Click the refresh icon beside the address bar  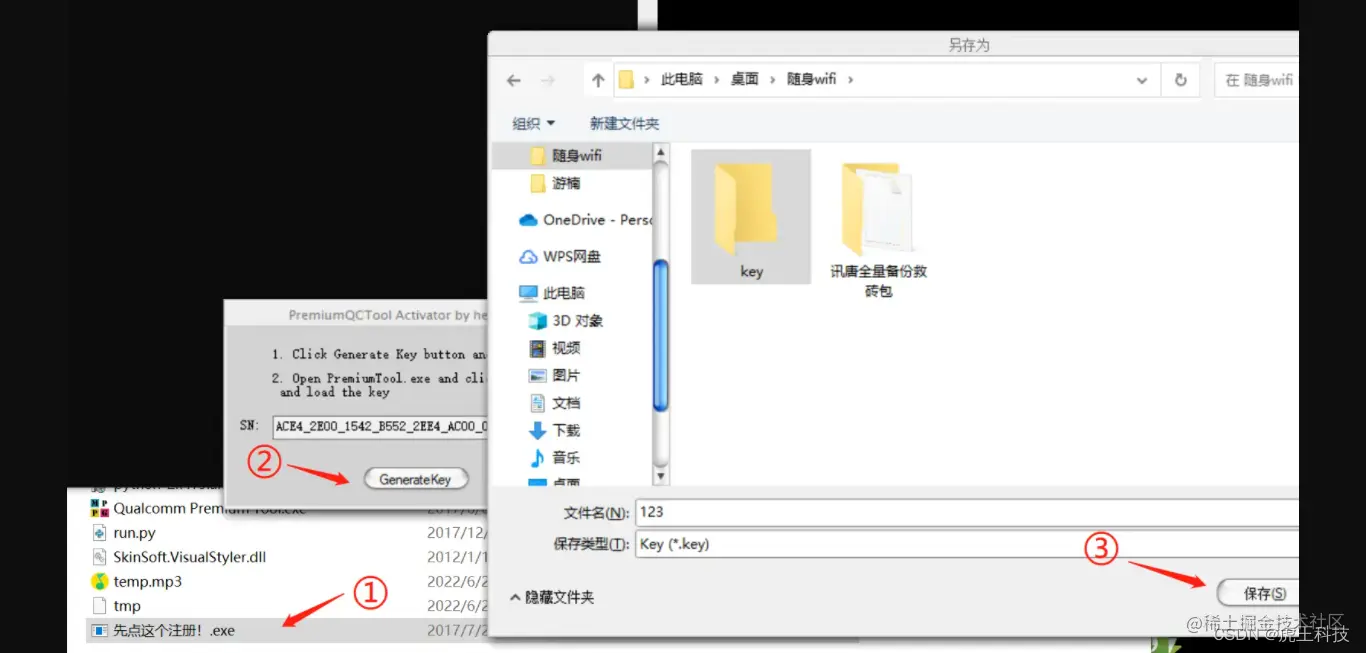pos(1181,79)
